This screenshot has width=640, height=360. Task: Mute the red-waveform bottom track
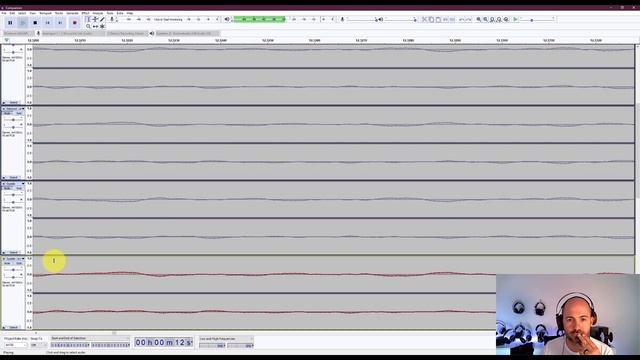7,263
